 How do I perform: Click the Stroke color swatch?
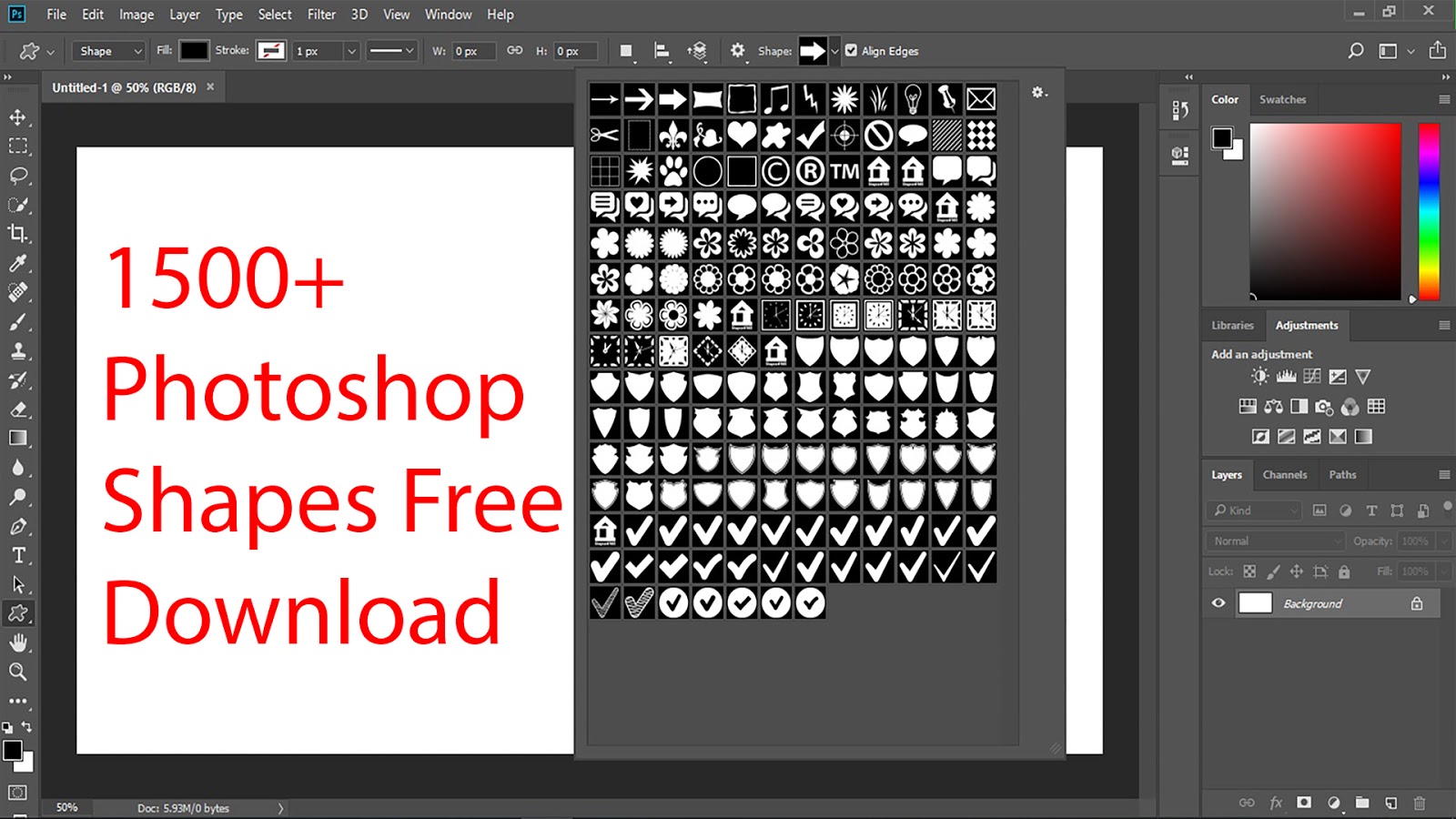click(x=271, y=51)
